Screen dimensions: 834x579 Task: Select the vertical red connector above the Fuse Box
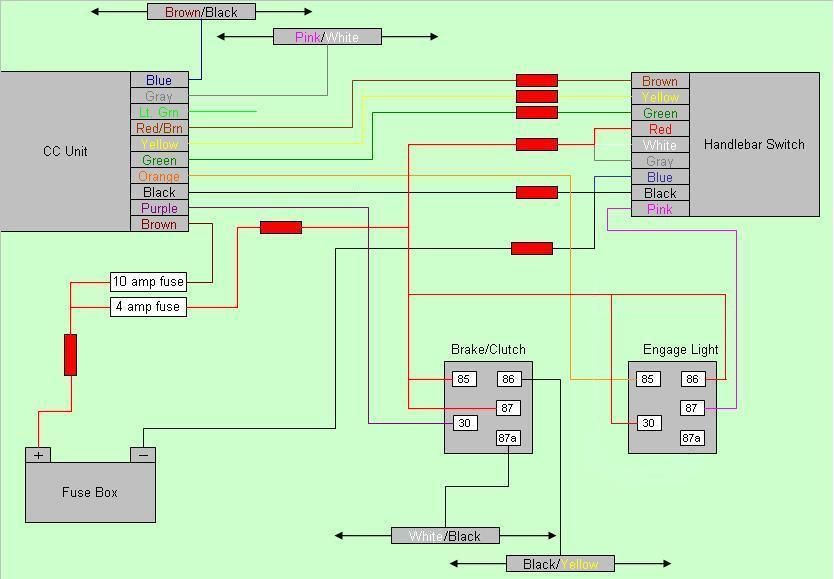coord(70,355)
